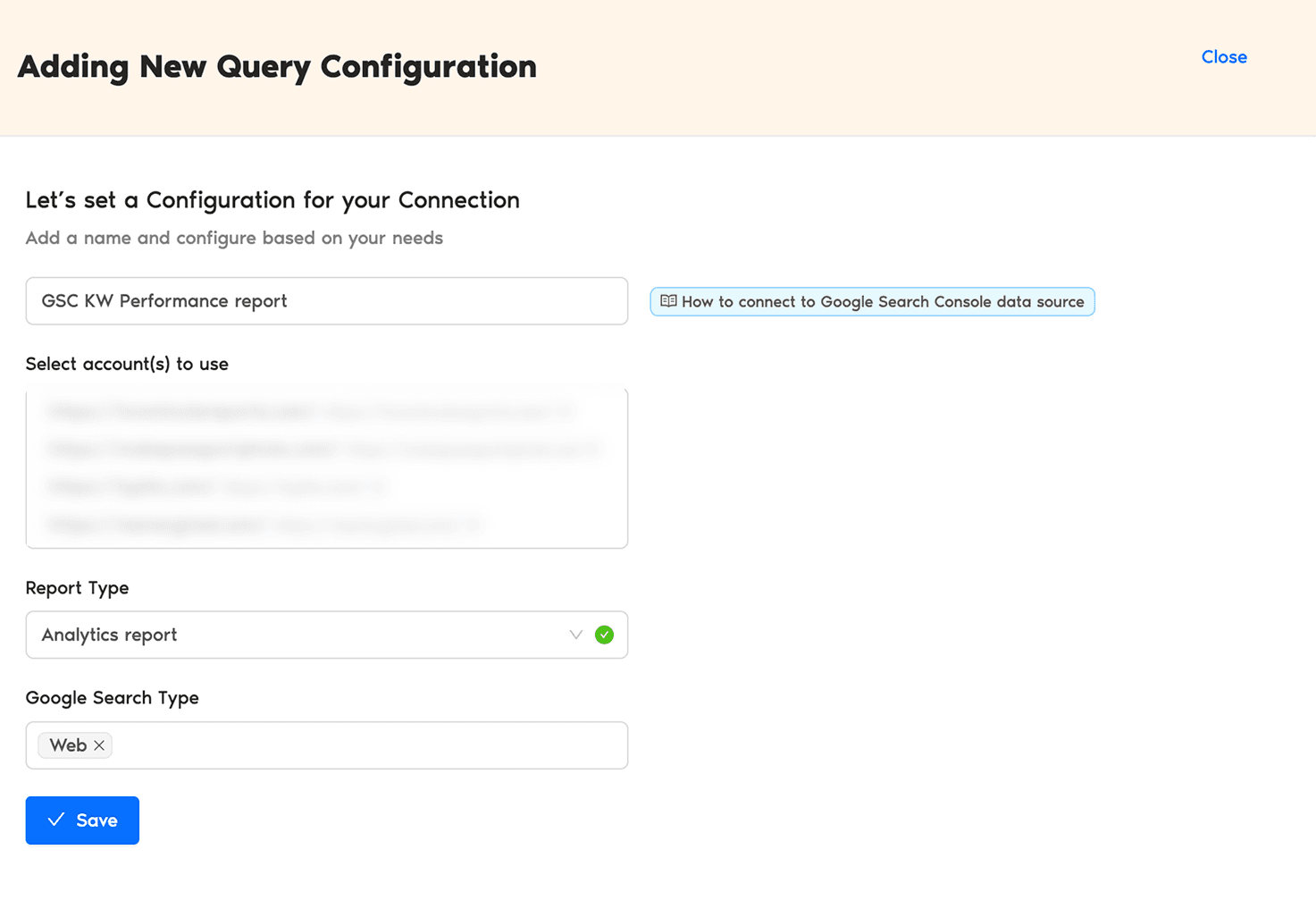
Task: Save the query configuration
Action: 82,820
